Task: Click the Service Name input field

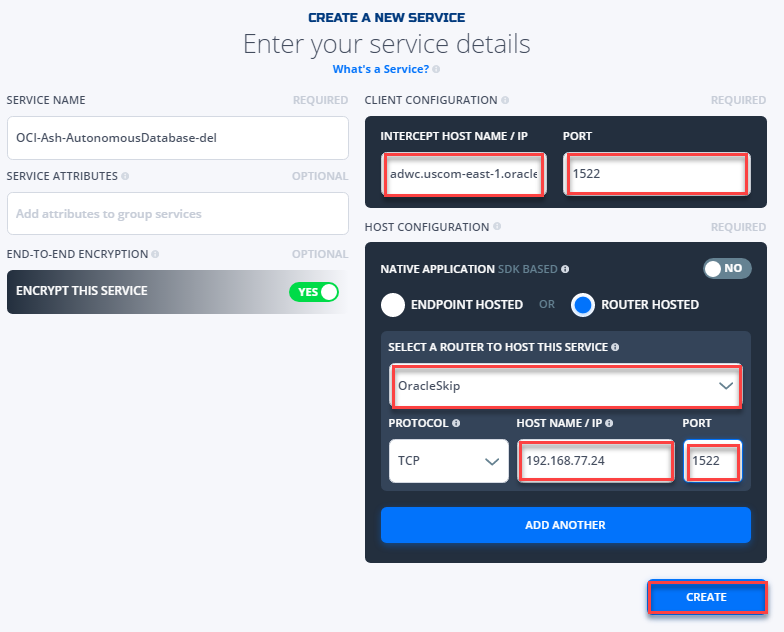Action: coord(178,138)
